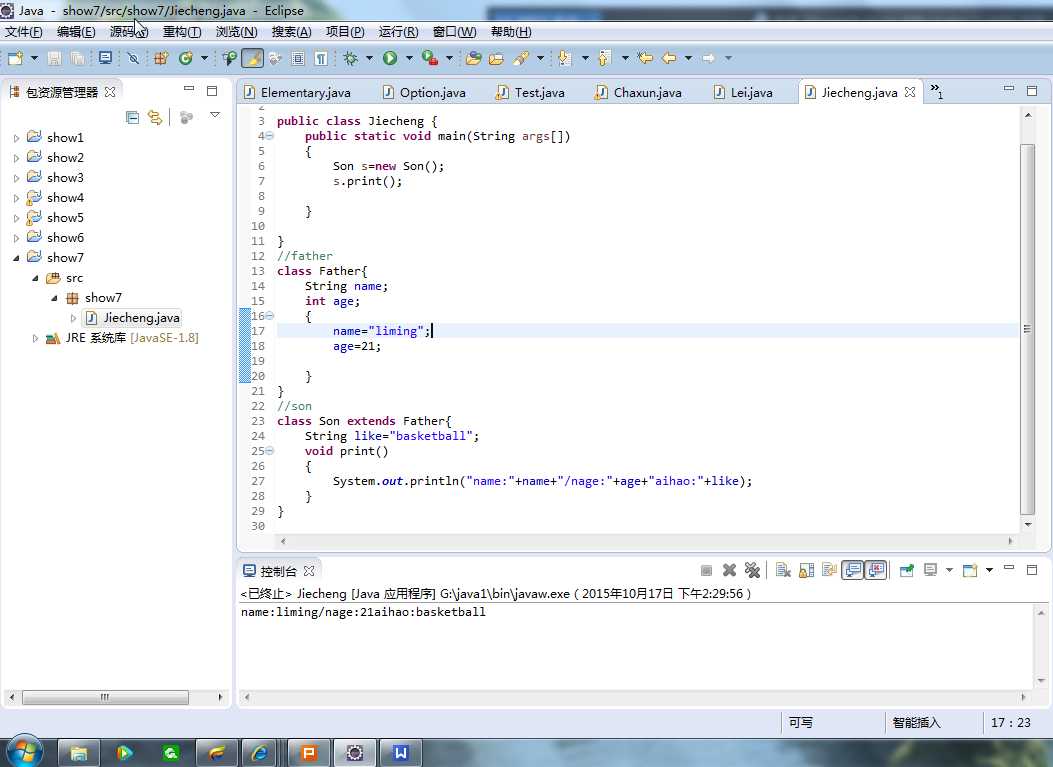Click the Terminate console icon
This screenshot has width=1053, height=767.
[x=706, y=571]
